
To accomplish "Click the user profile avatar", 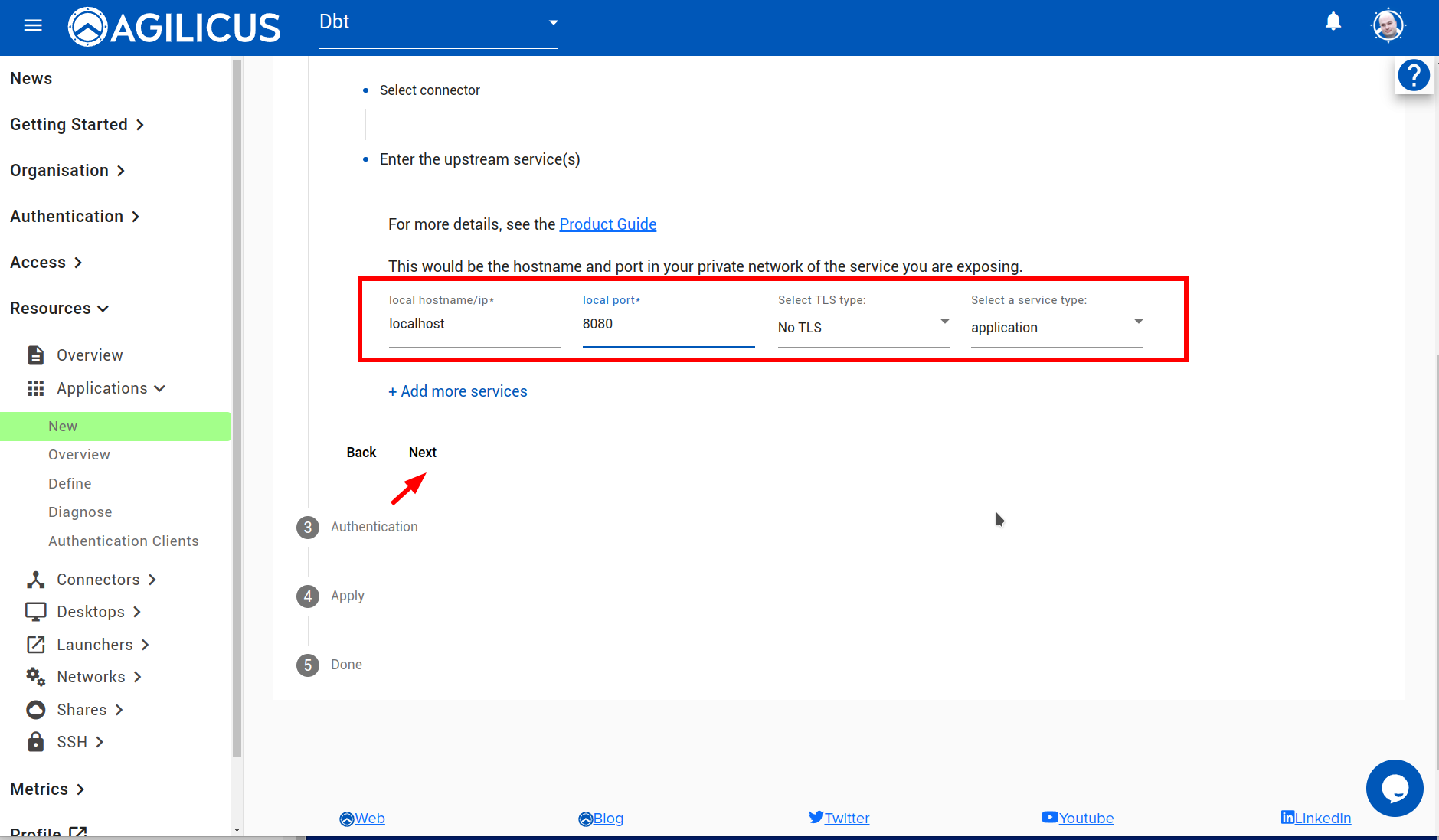I will (x=1387, y=25).
